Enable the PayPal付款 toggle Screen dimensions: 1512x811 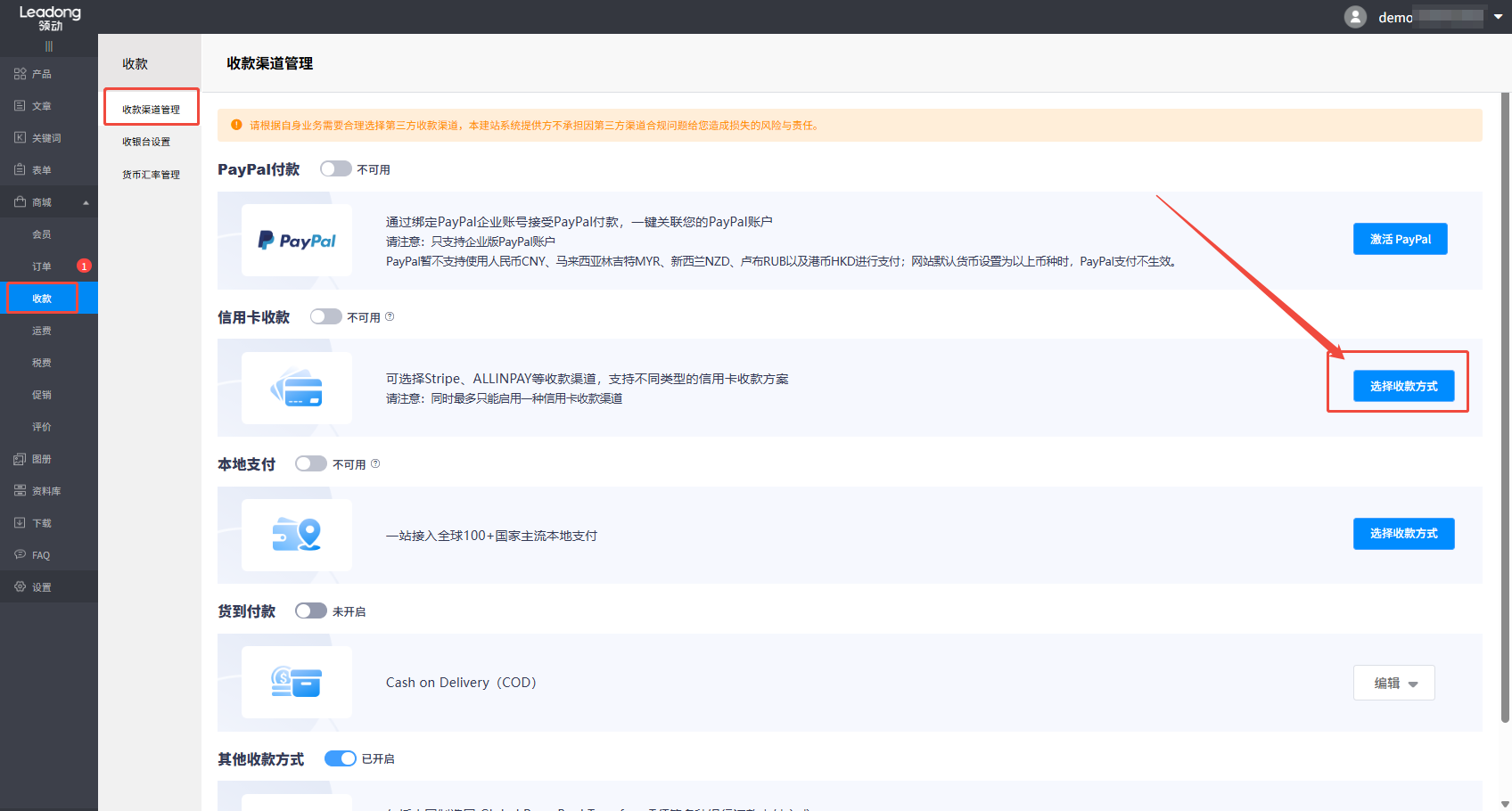335,168
